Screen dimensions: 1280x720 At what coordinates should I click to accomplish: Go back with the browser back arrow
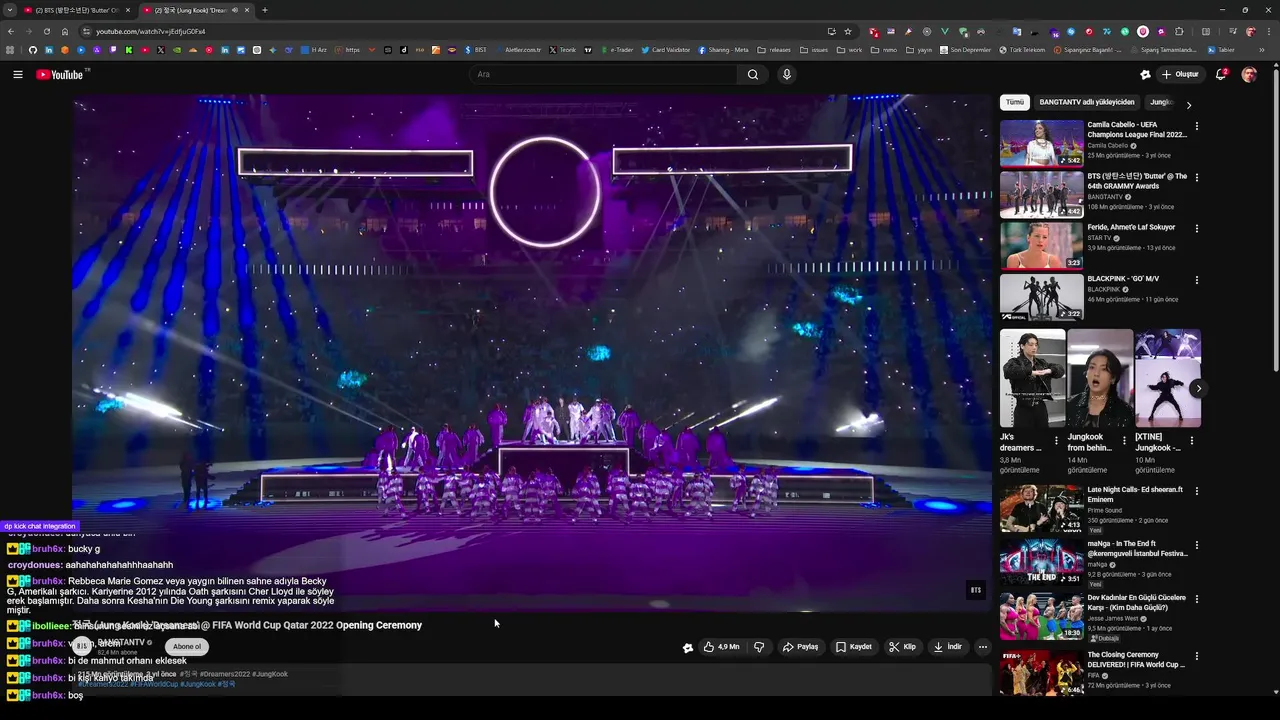pyautogui.click(x=11, y=31)
